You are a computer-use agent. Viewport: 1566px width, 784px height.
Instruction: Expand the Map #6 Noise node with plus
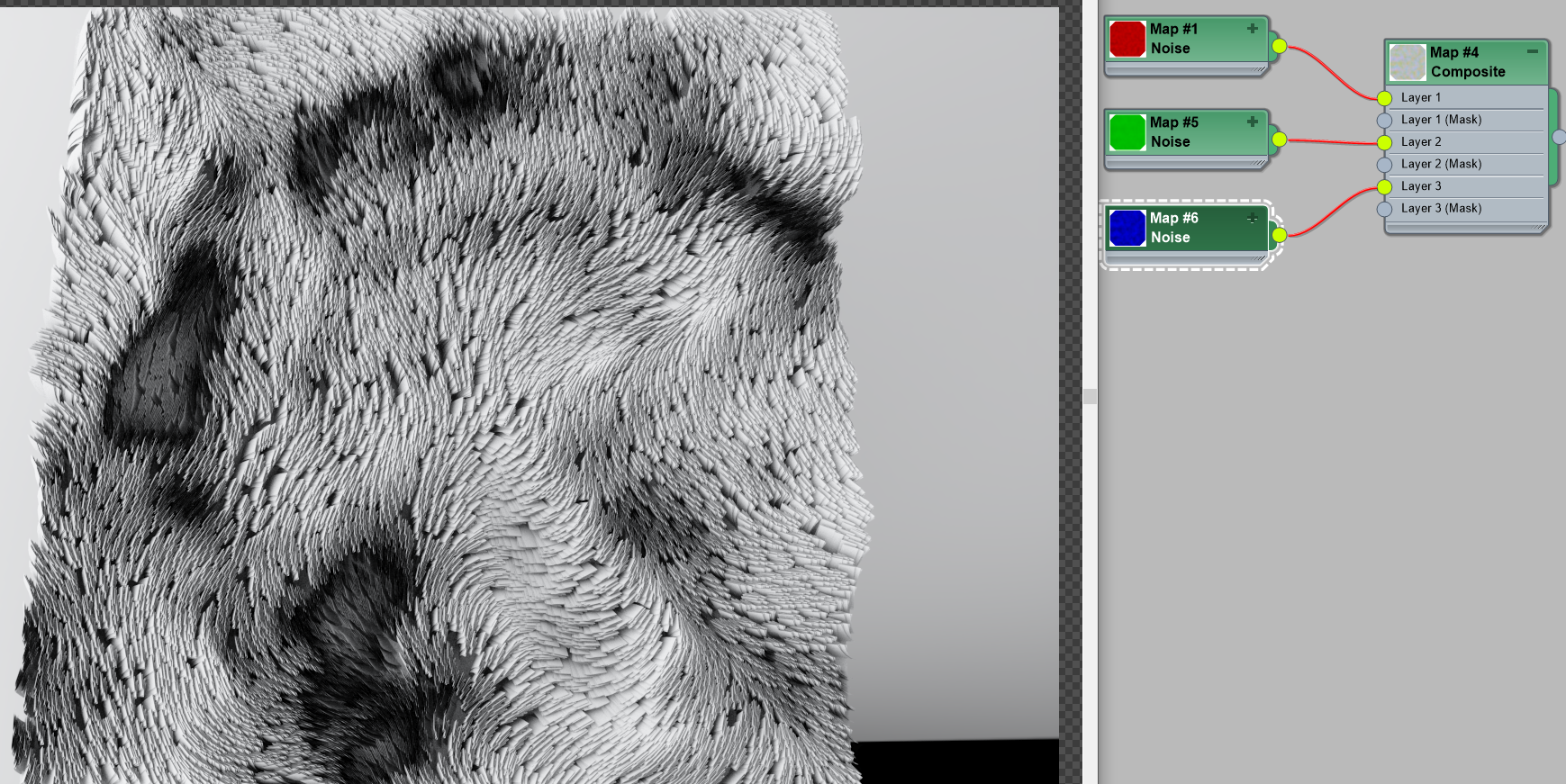[1252, 218]
